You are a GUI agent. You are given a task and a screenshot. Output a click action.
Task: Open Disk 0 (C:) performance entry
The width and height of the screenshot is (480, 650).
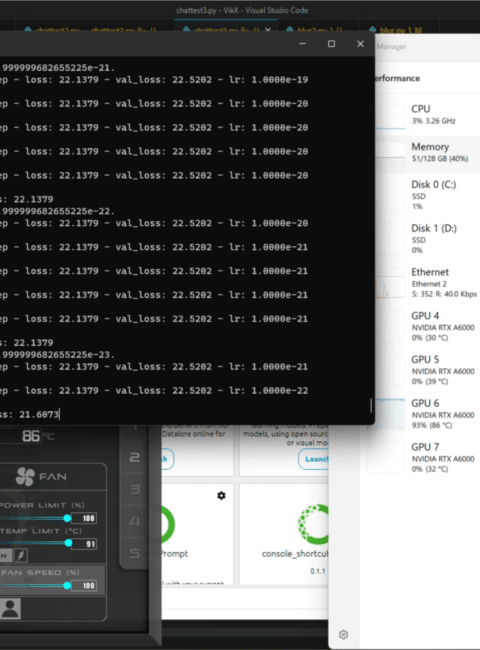pos(427,195)
